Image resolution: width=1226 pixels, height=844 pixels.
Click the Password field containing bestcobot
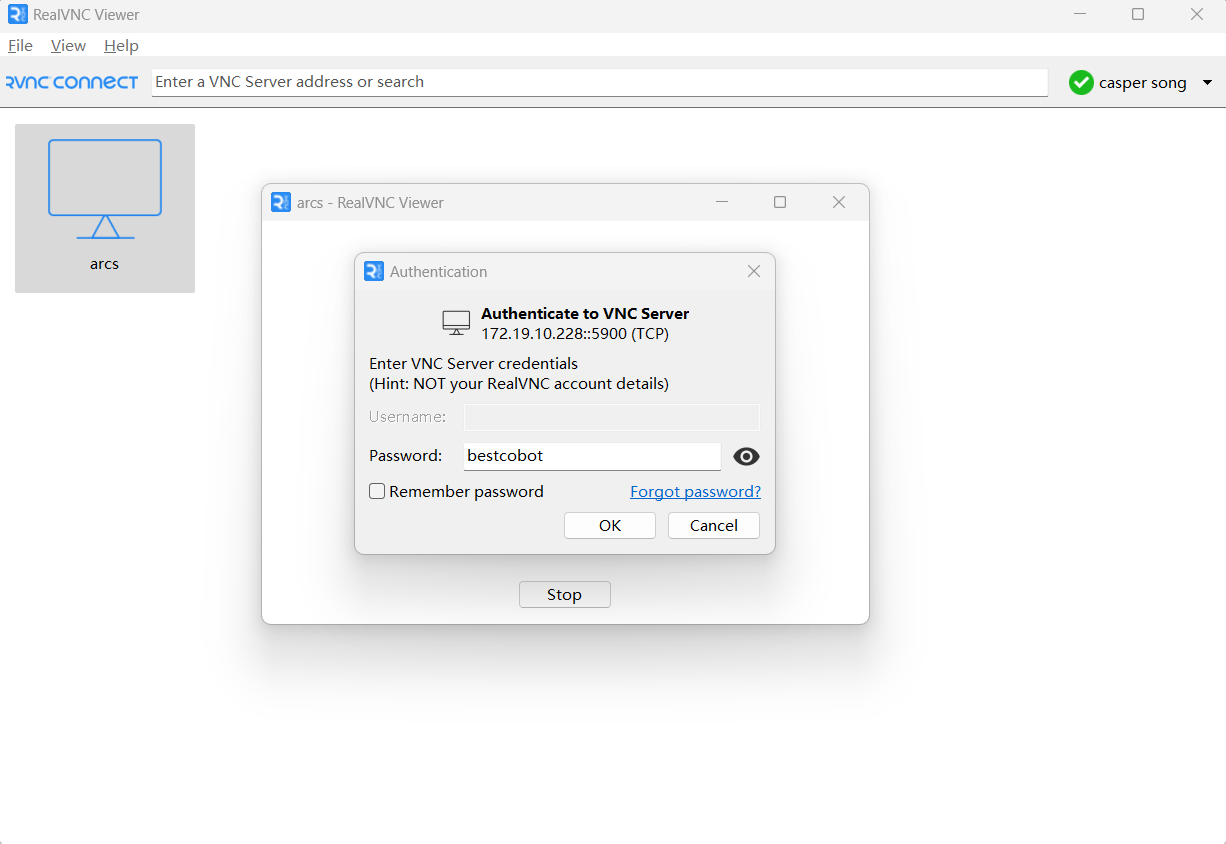coord(592,456)
